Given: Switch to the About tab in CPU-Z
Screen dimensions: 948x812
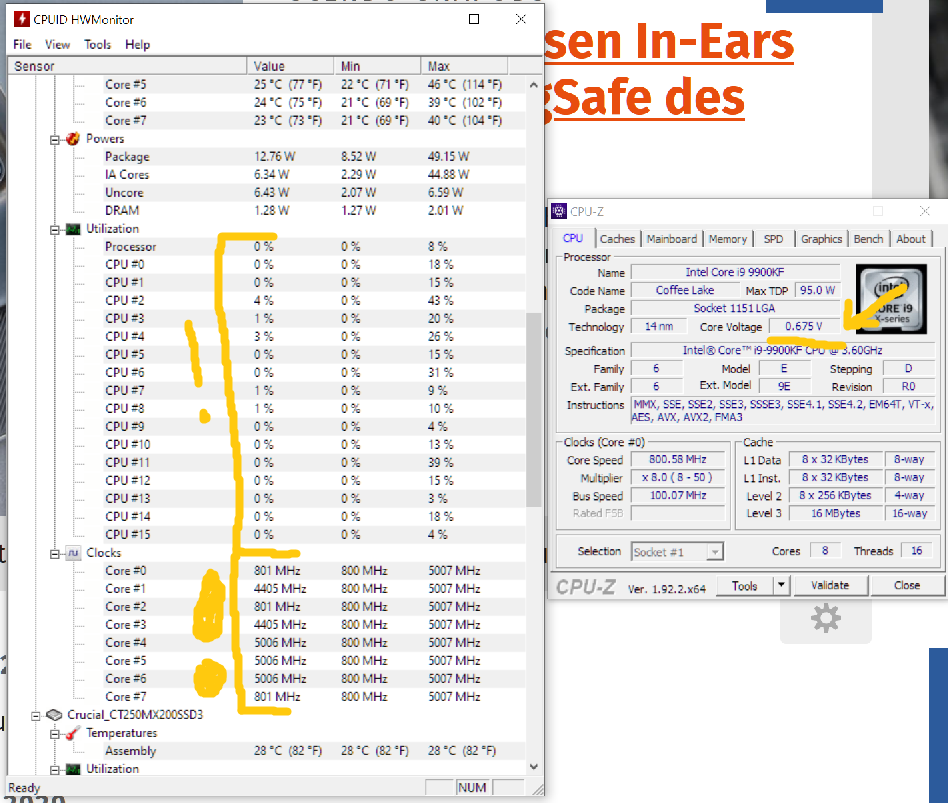Looking at the screenshot, I should click(x=911, y=239).
